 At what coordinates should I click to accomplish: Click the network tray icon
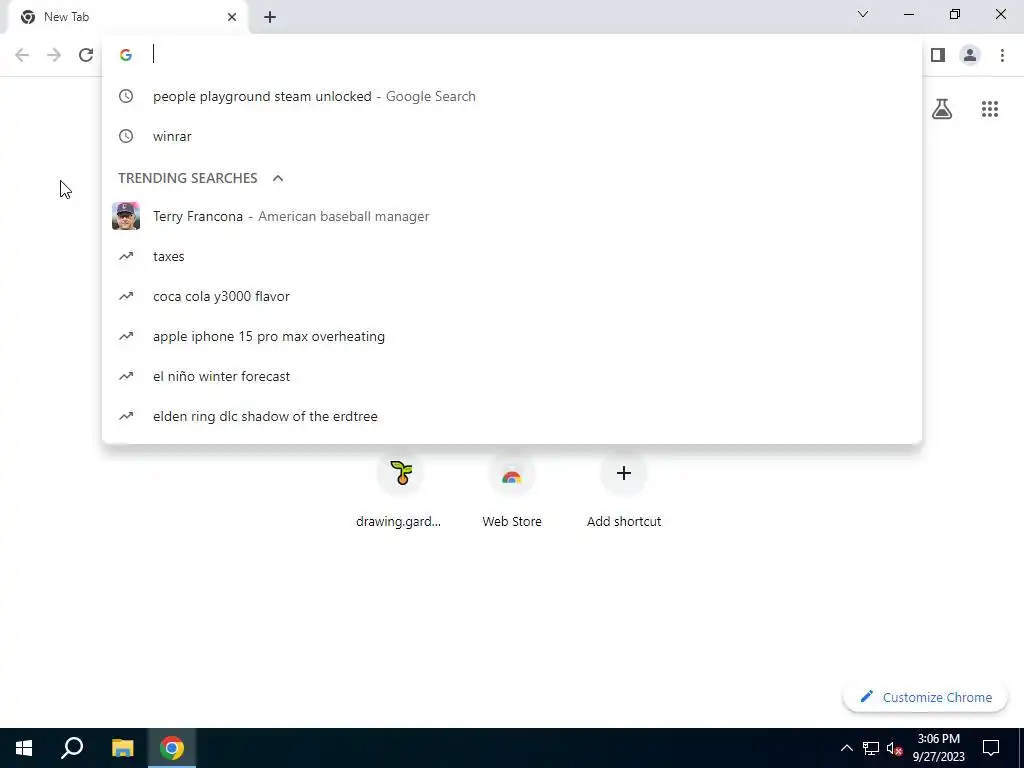coord(871,748)
